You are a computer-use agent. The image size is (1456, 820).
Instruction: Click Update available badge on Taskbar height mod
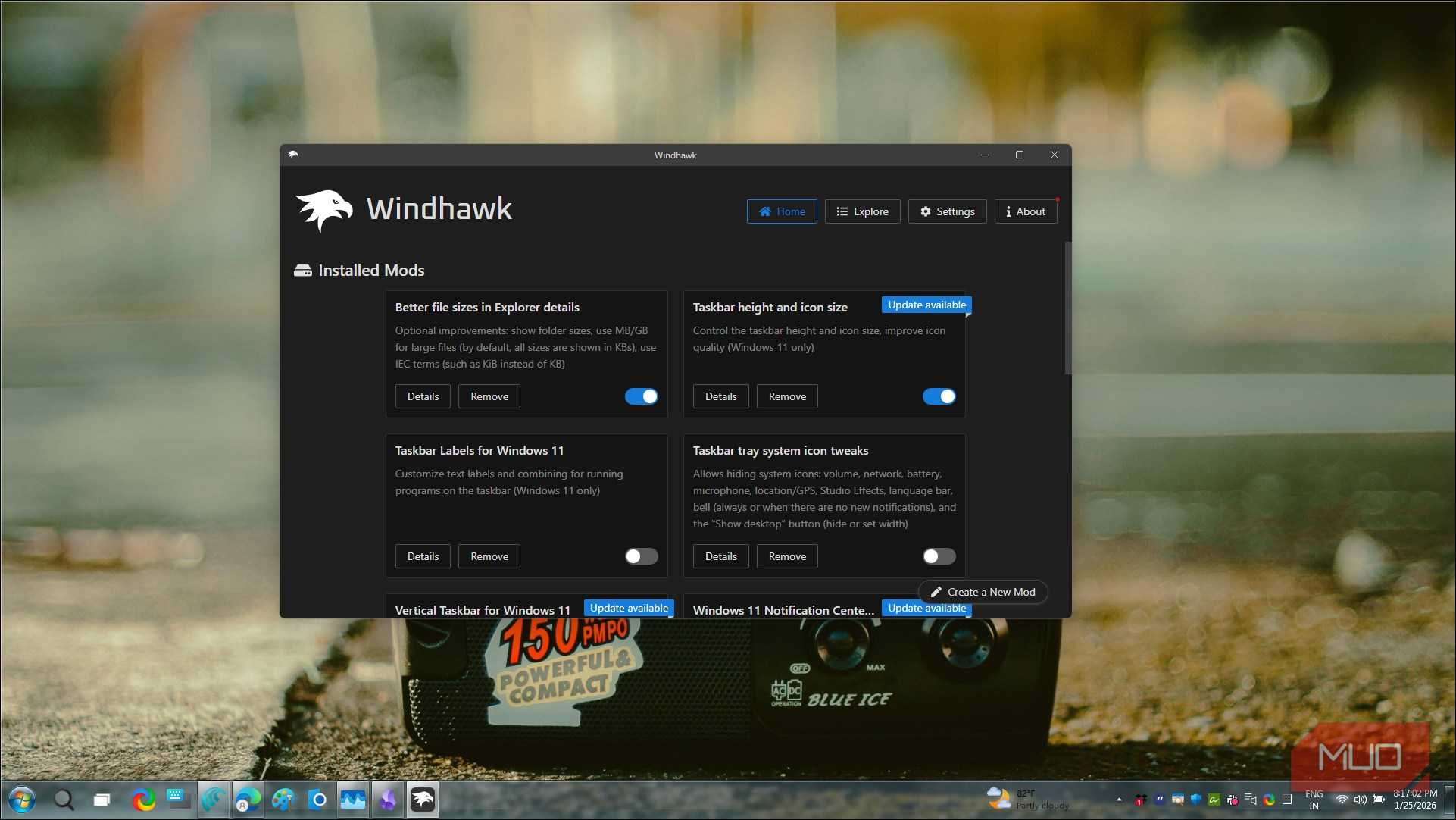(x=926, y=305)
